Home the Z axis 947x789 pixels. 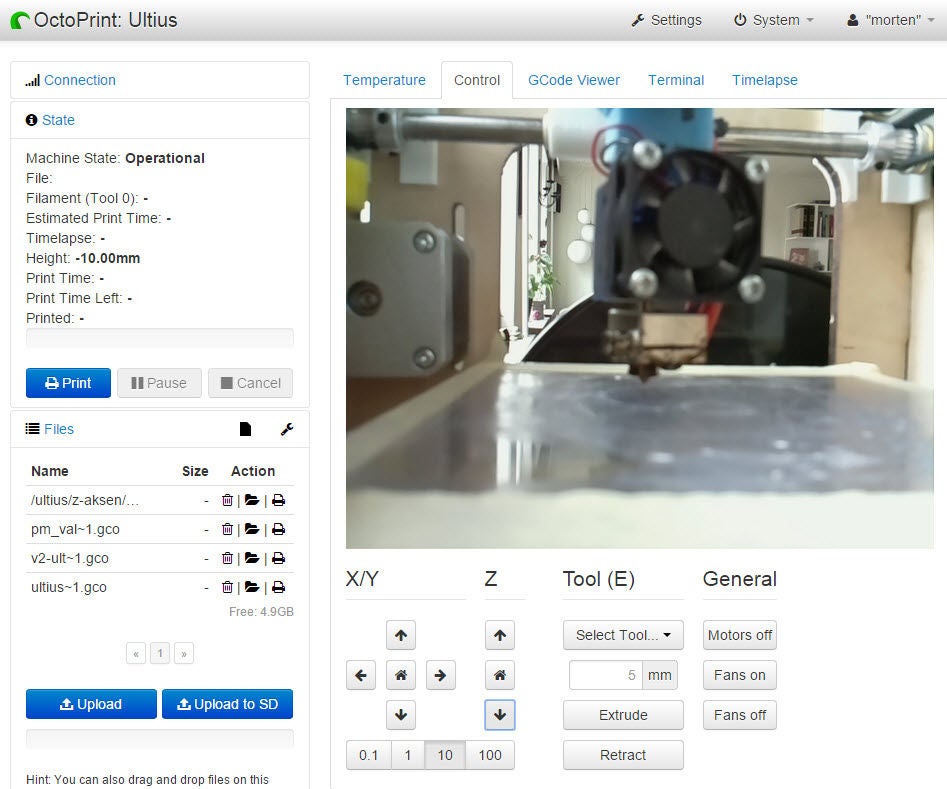(500, 675)
